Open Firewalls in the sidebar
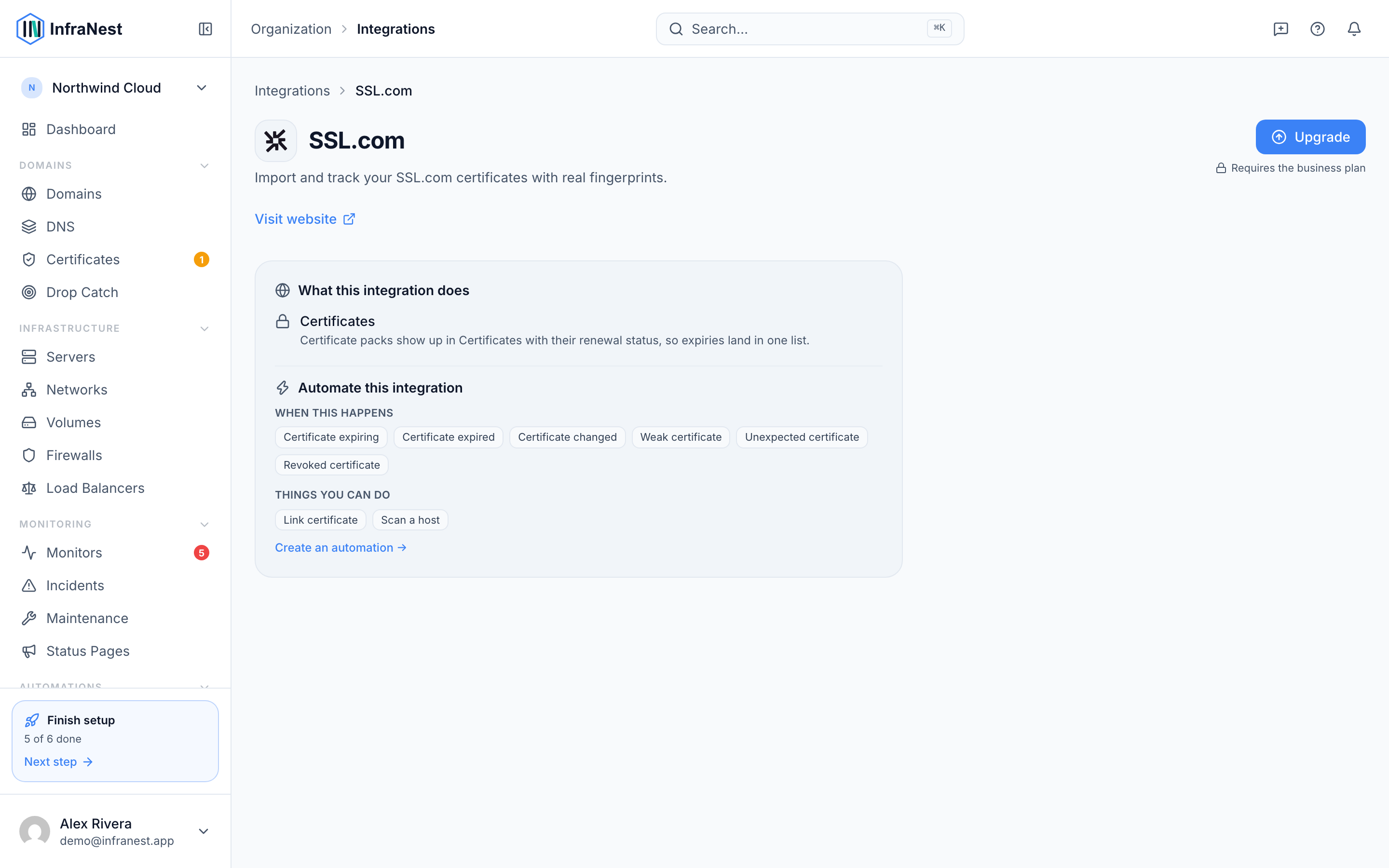Screen dimensions: 1389x868 [x=115, y=455]
